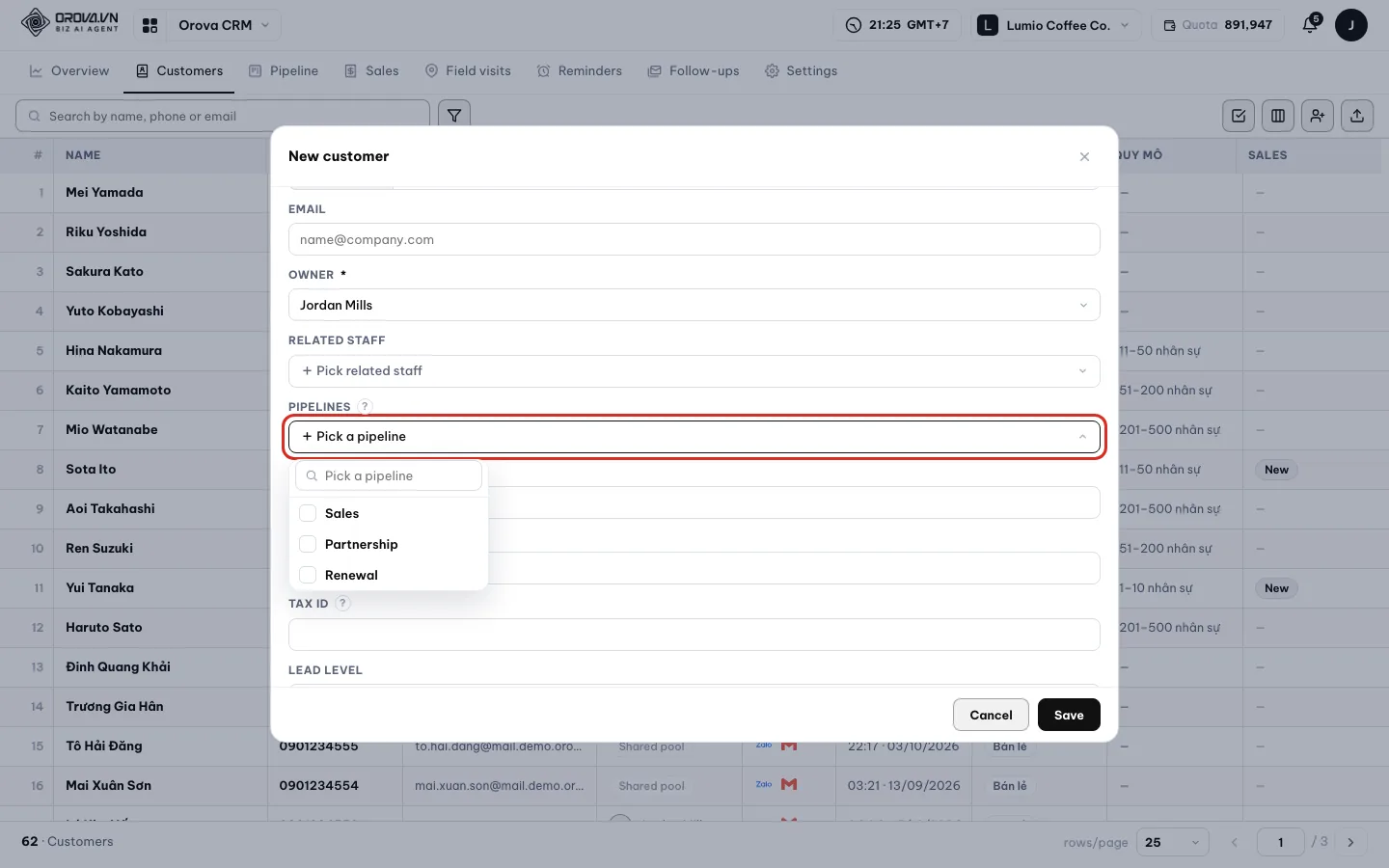
Task: Click the Tax ID help icon
Action: (343, 604)
